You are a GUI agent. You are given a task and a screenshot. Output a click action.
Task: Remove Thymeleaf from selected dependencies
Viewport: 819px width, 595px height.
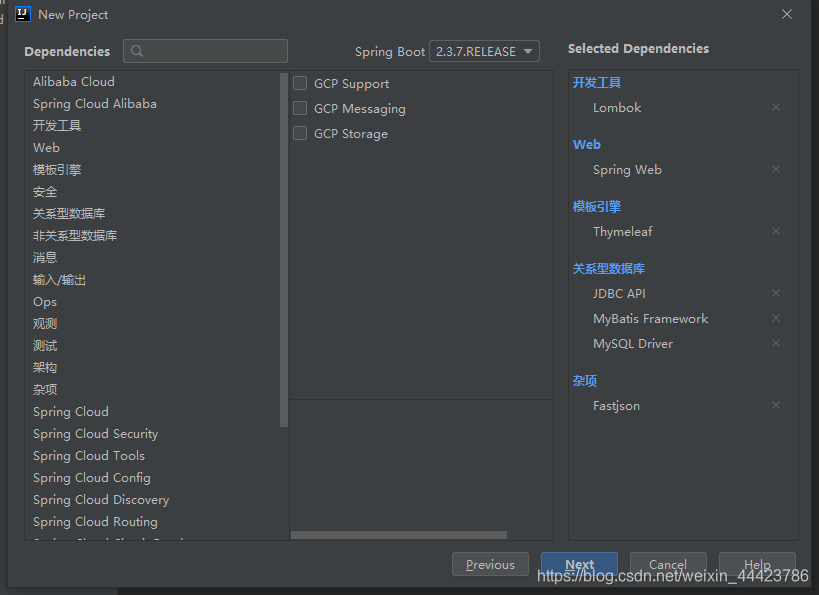(776, 231)
